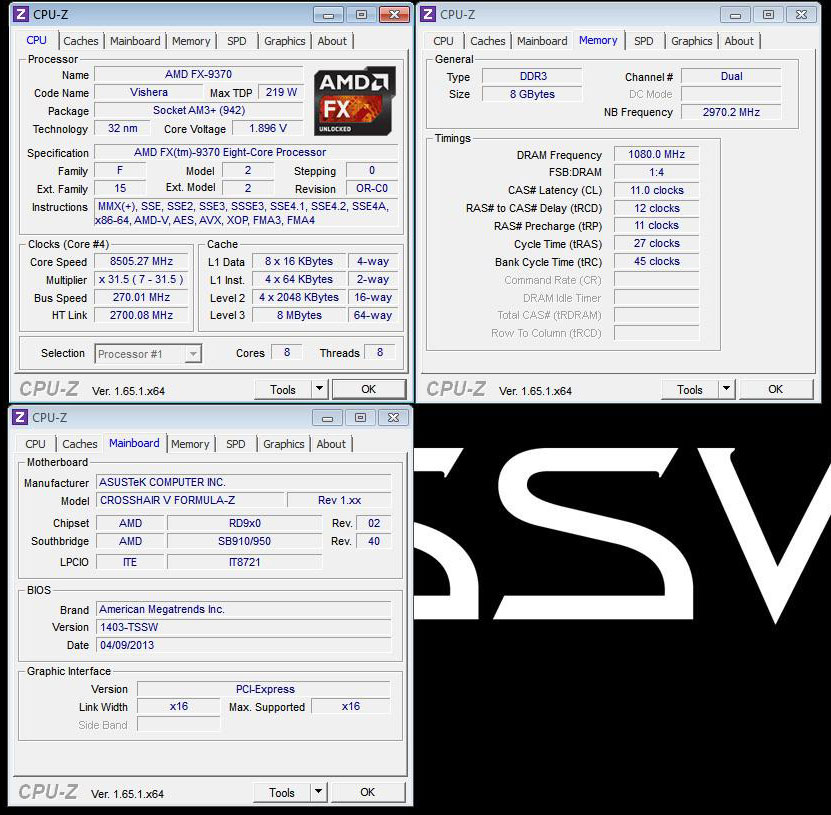The width and height of the screenshot is (831, 815).
Task: Click the ASUSTeK COMPUTER INC. manufacturer field
Action: pos(243,482)
